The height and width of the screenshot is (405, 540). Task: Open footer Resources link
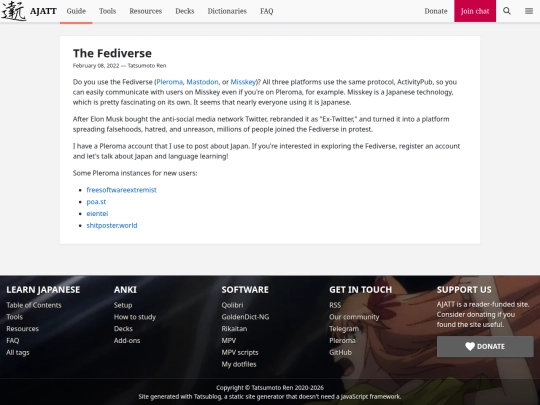(22, 329)
